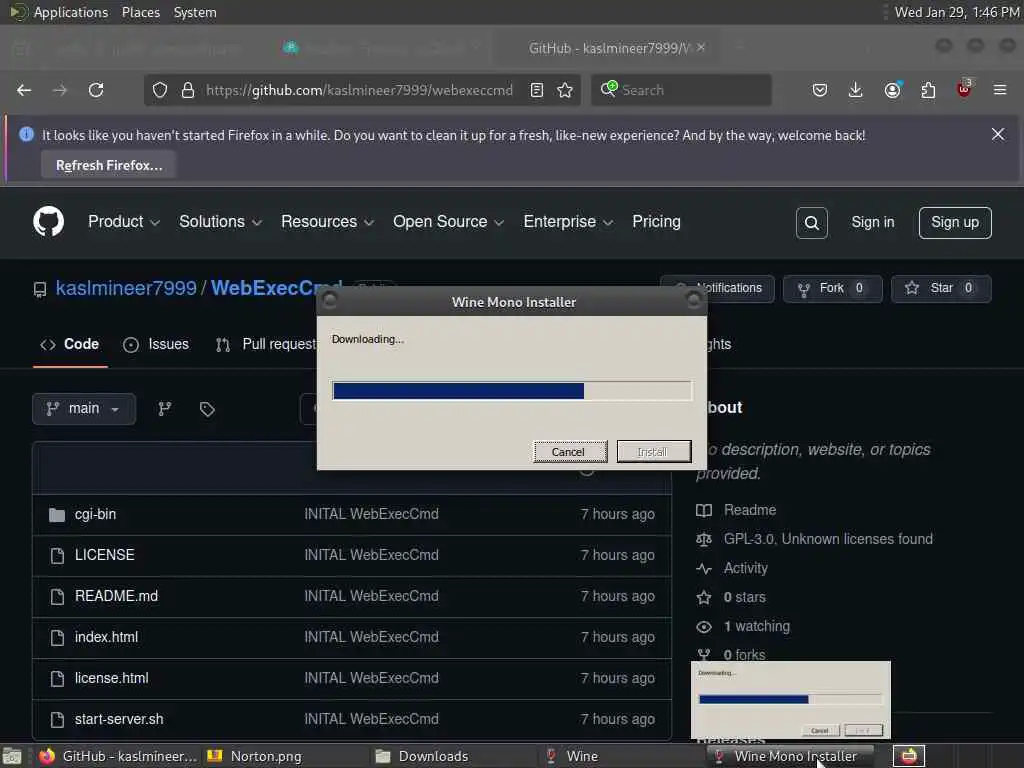Click the Wine Mono download progress bar
Image resolution: width=1024 pixels, height=768 pixels.
point(511,391)
